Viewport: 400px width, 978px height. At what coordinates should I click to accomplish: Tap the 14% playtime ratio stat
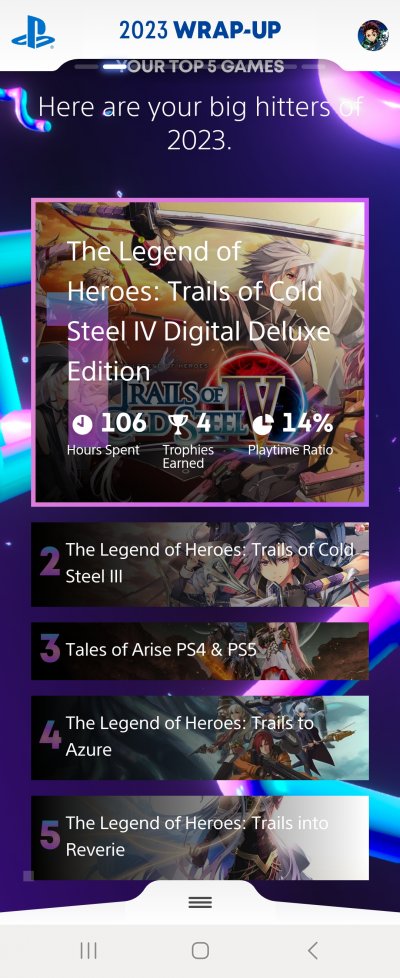pyautogui.click(x=308, y=423)
